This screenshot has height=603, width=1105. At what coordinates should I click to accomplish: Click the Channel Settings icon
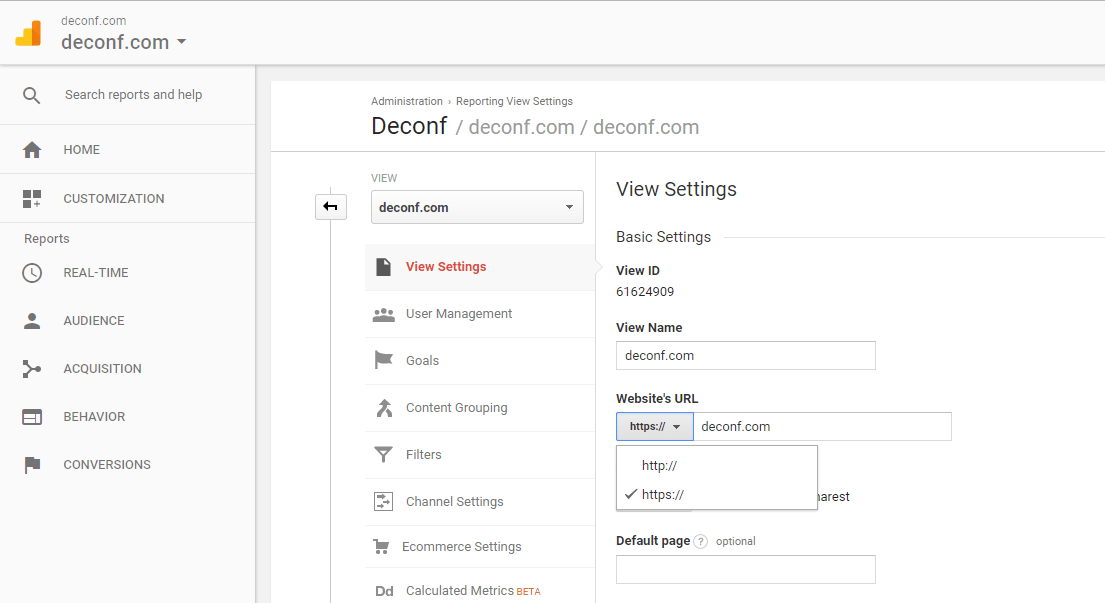click(383, 502)
